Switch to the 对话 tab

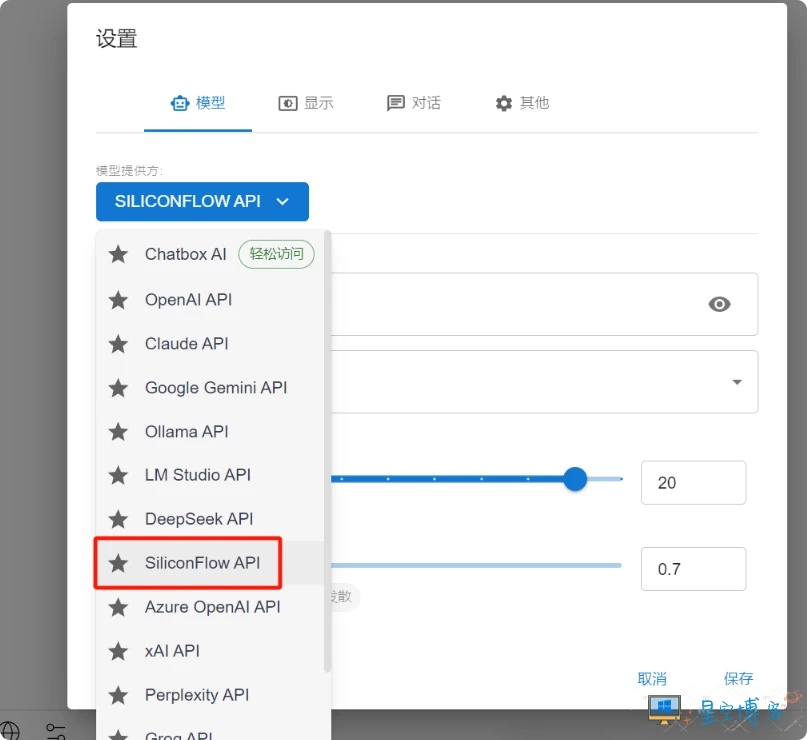click(414, 103)
